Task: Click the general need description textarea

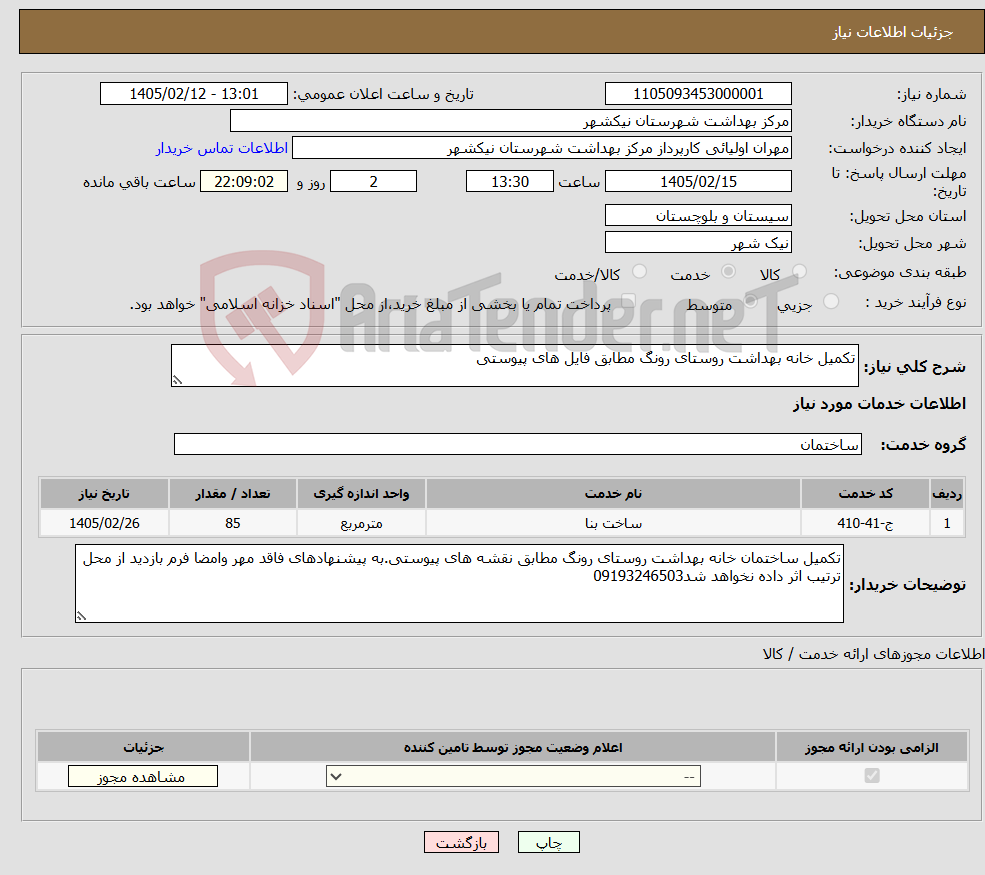Action: point(514,365)
